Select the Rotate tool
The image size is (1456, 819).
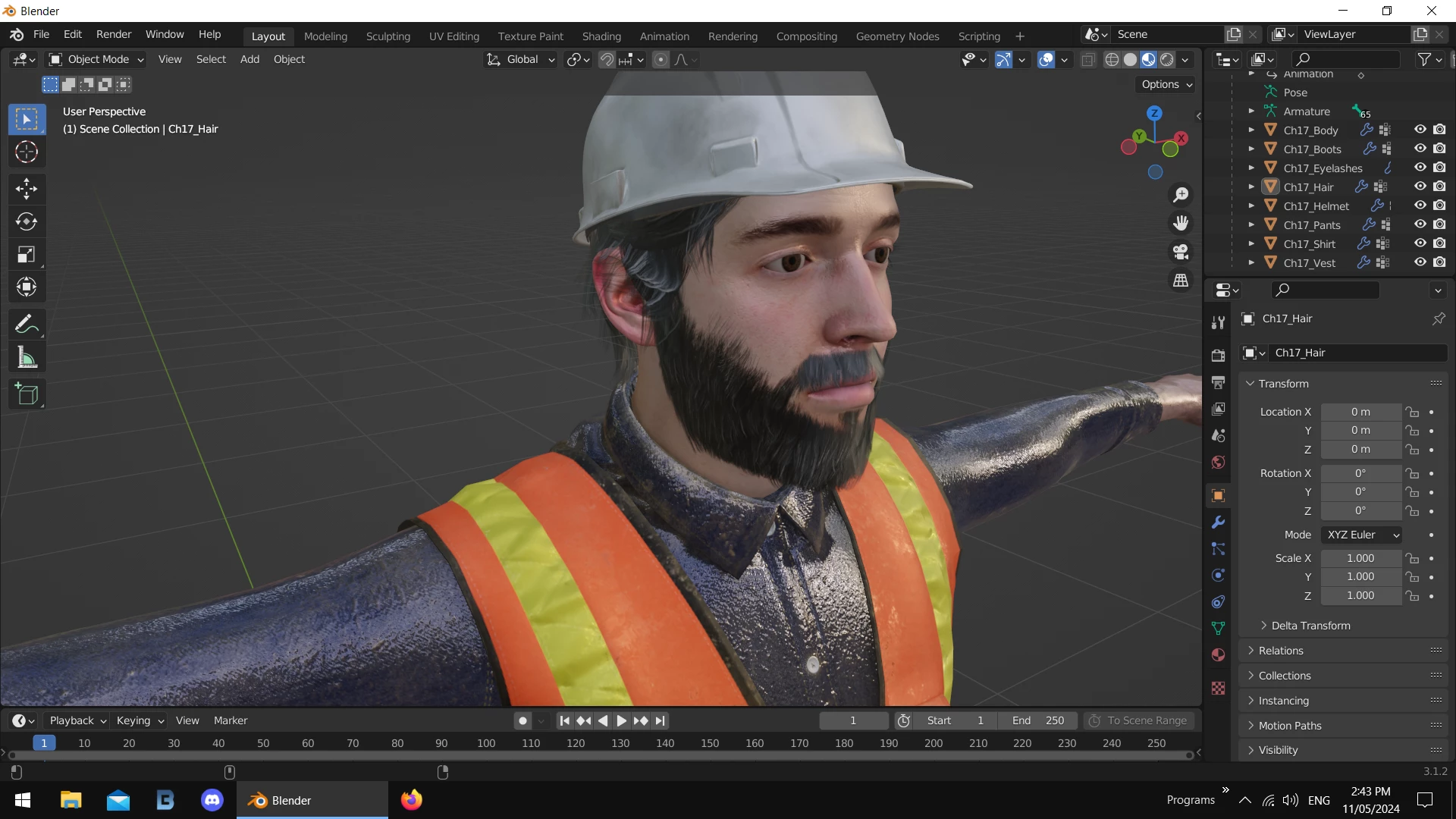(27, 221)
